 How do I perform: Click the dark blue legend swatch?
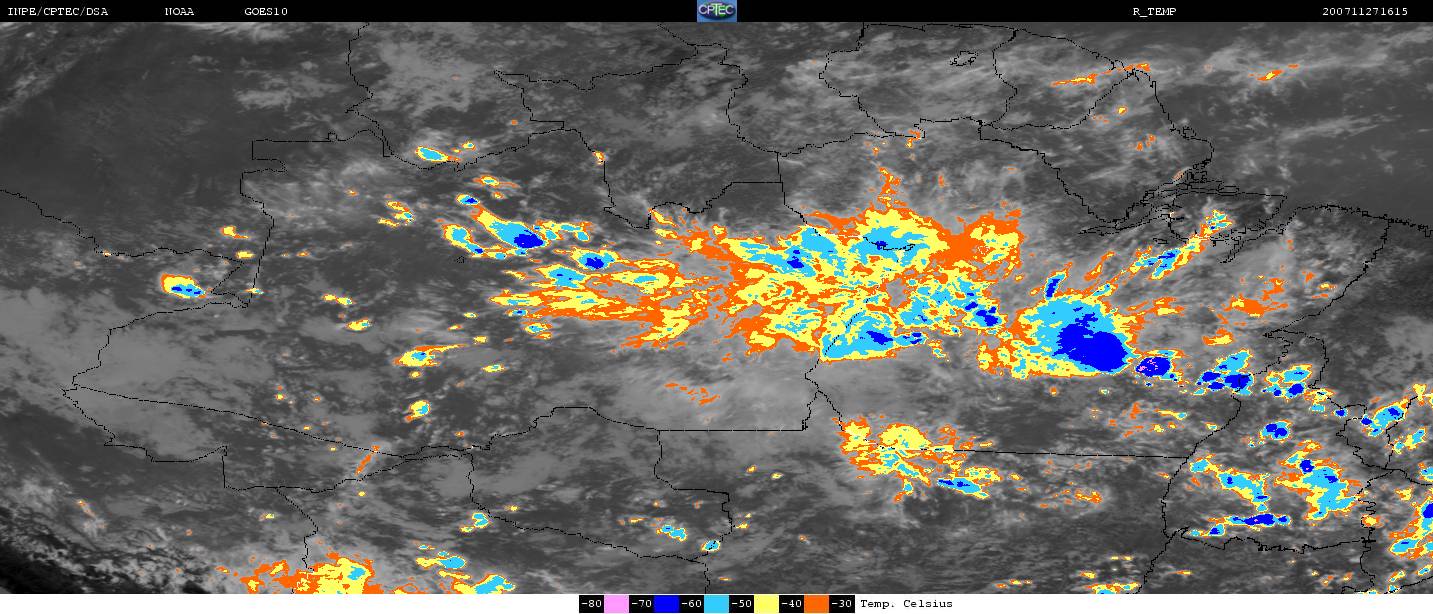pyautogui.click(x=666, y=604)
